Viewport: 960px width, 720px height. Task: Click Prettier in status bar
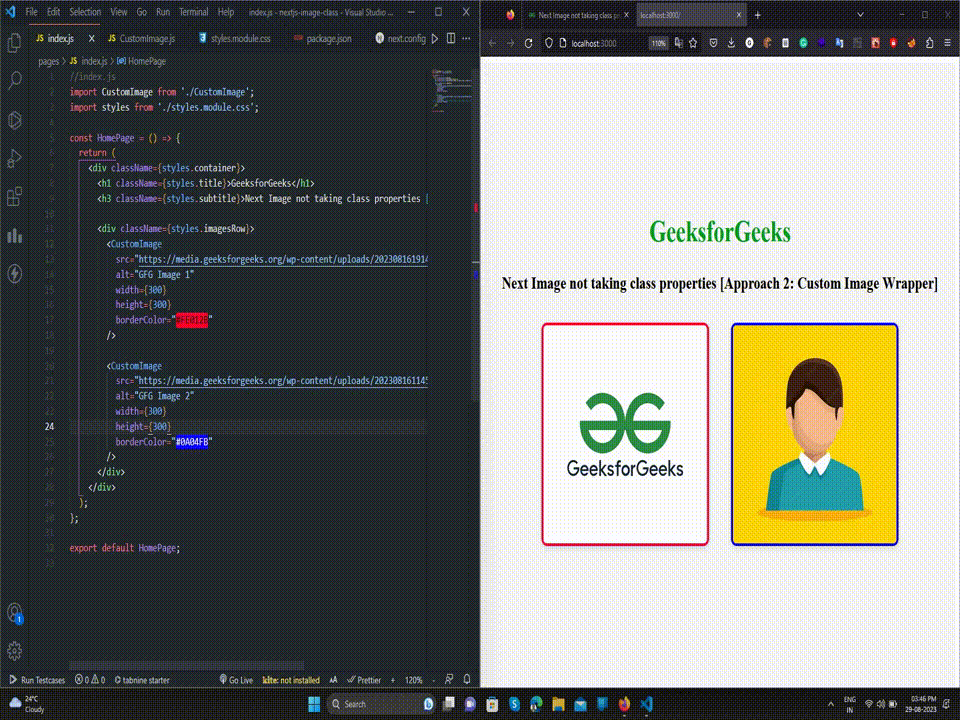364,680
